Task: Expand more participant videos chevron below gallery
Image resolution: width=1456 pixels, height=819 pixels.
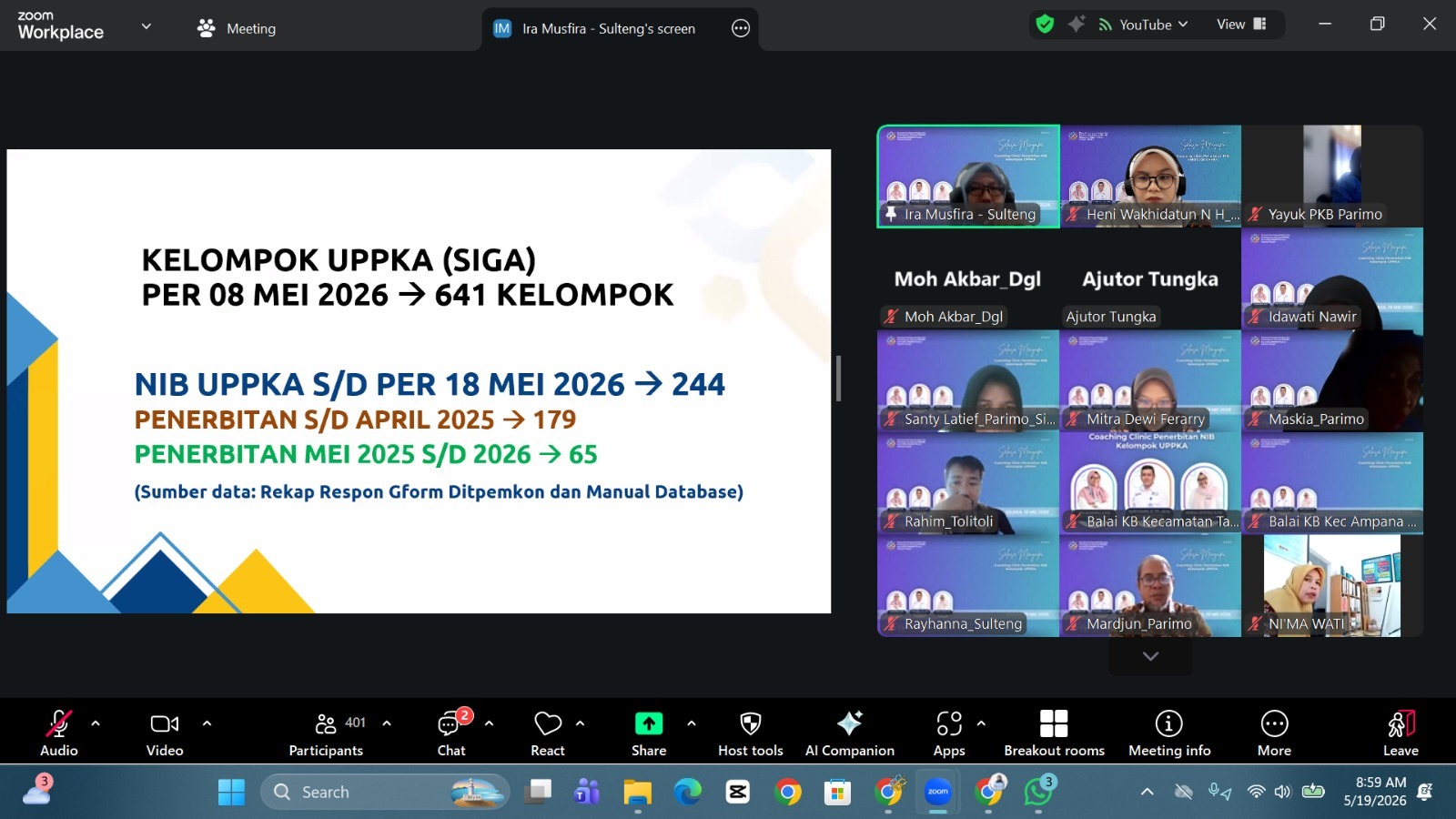Action: (x=1150, y=656)
